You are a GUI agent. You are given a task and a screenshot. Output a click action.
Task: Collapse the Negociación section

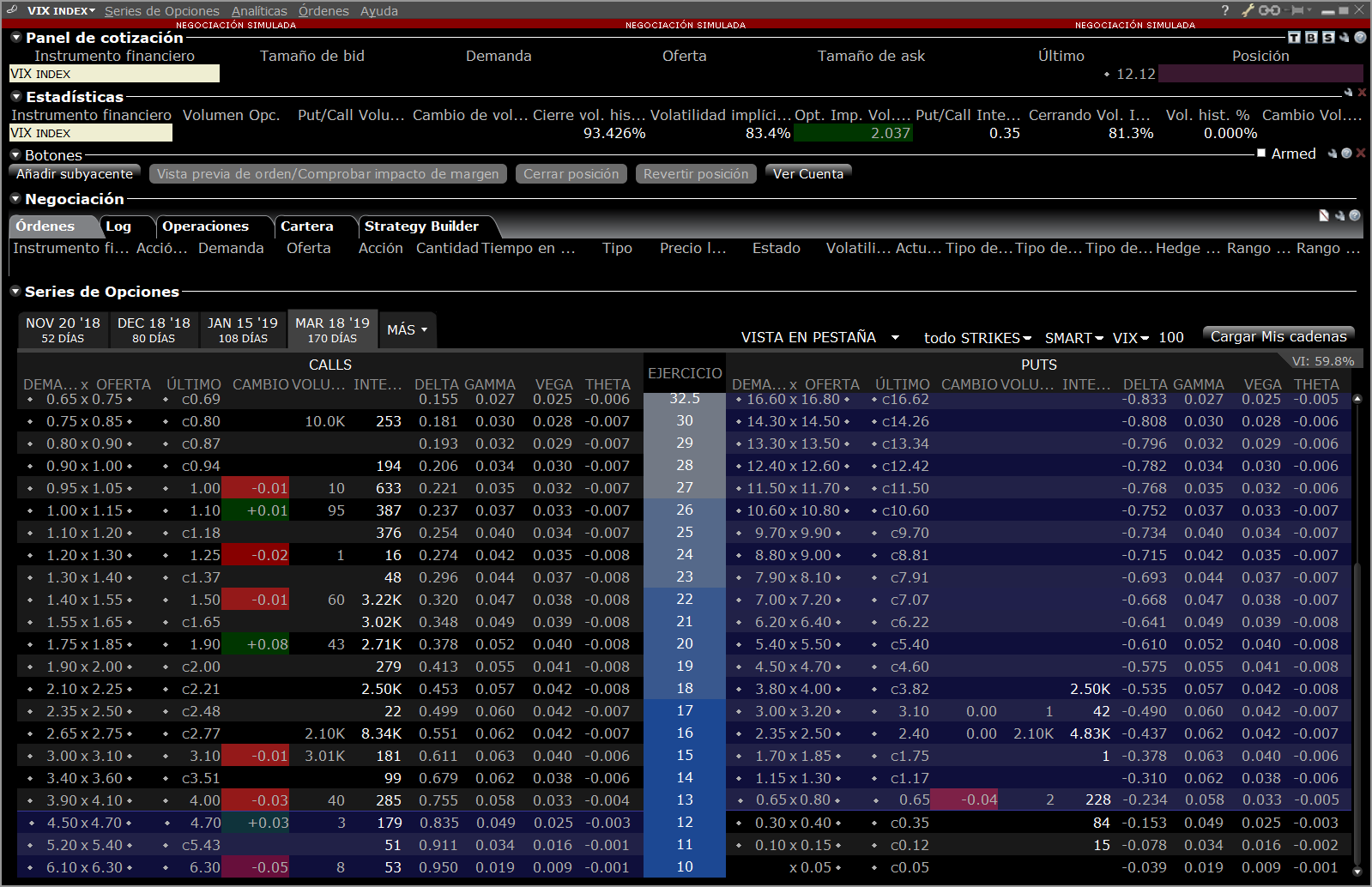click(x=15, y=198)
